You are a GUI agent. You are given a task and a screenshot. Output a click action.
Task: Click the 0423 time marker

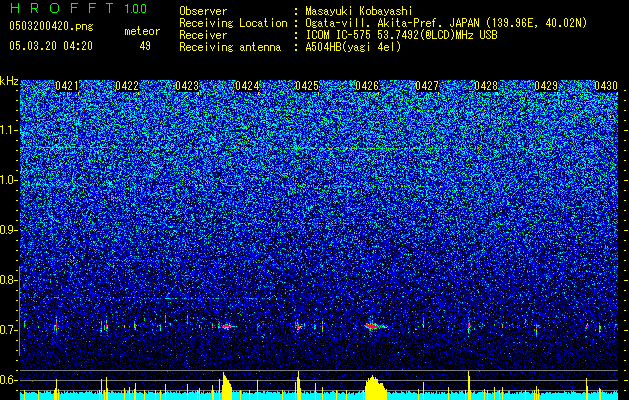pos(187,86)
